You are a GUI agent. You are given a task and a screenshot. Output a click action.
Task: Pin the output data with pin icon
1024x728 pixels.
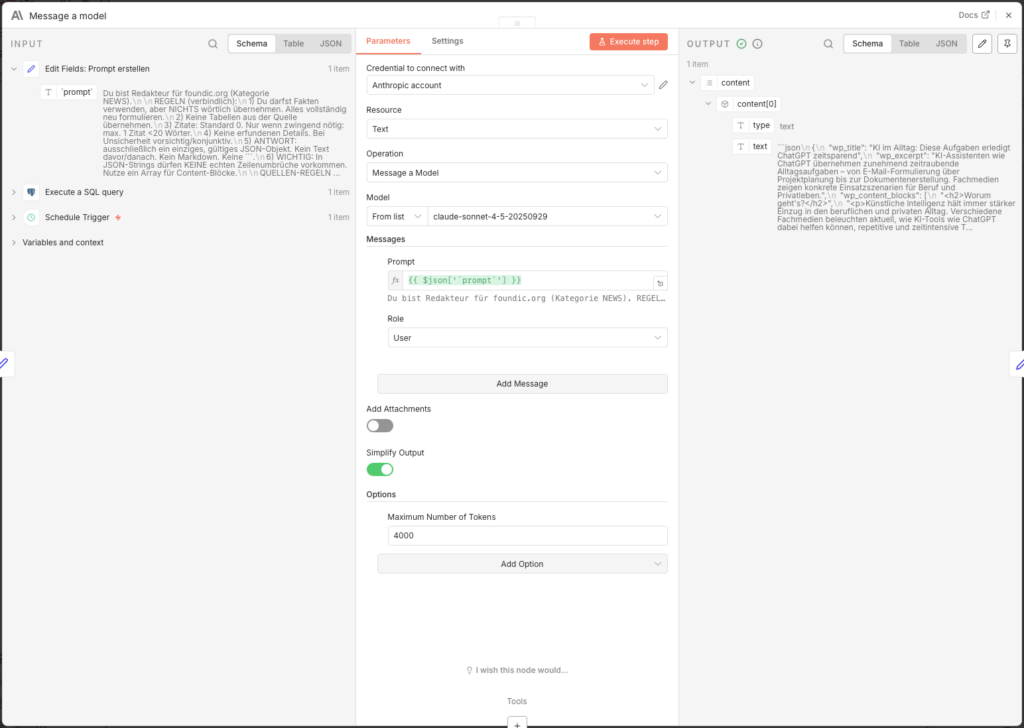(x=1007, y=44)
